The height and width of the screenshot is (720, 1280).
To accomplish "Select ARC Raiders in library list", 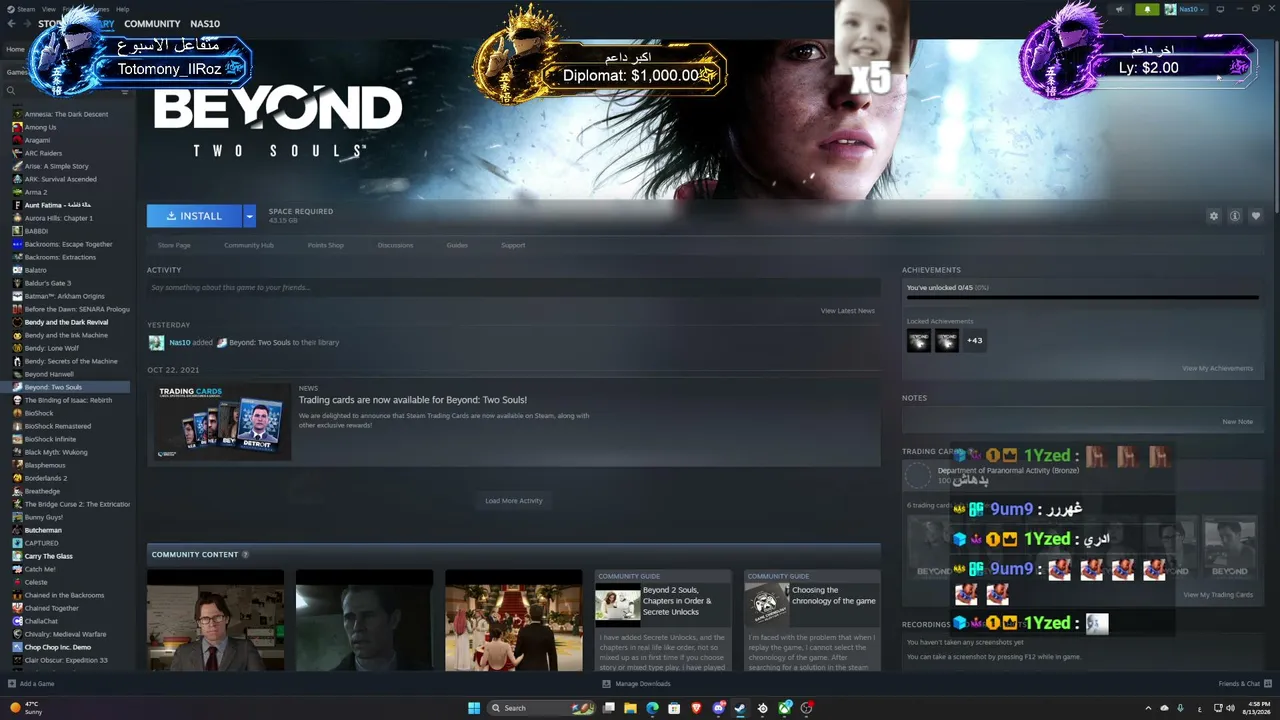I will click(43, 153).
